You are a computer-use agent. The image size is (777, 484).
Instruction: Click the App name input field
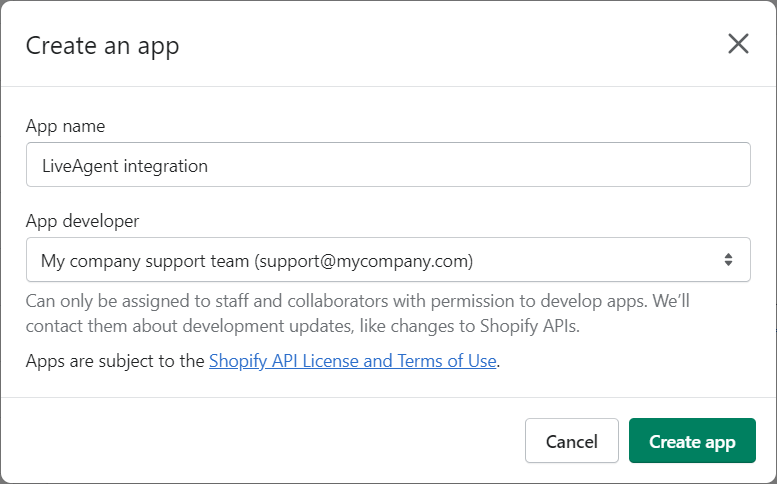388,165
